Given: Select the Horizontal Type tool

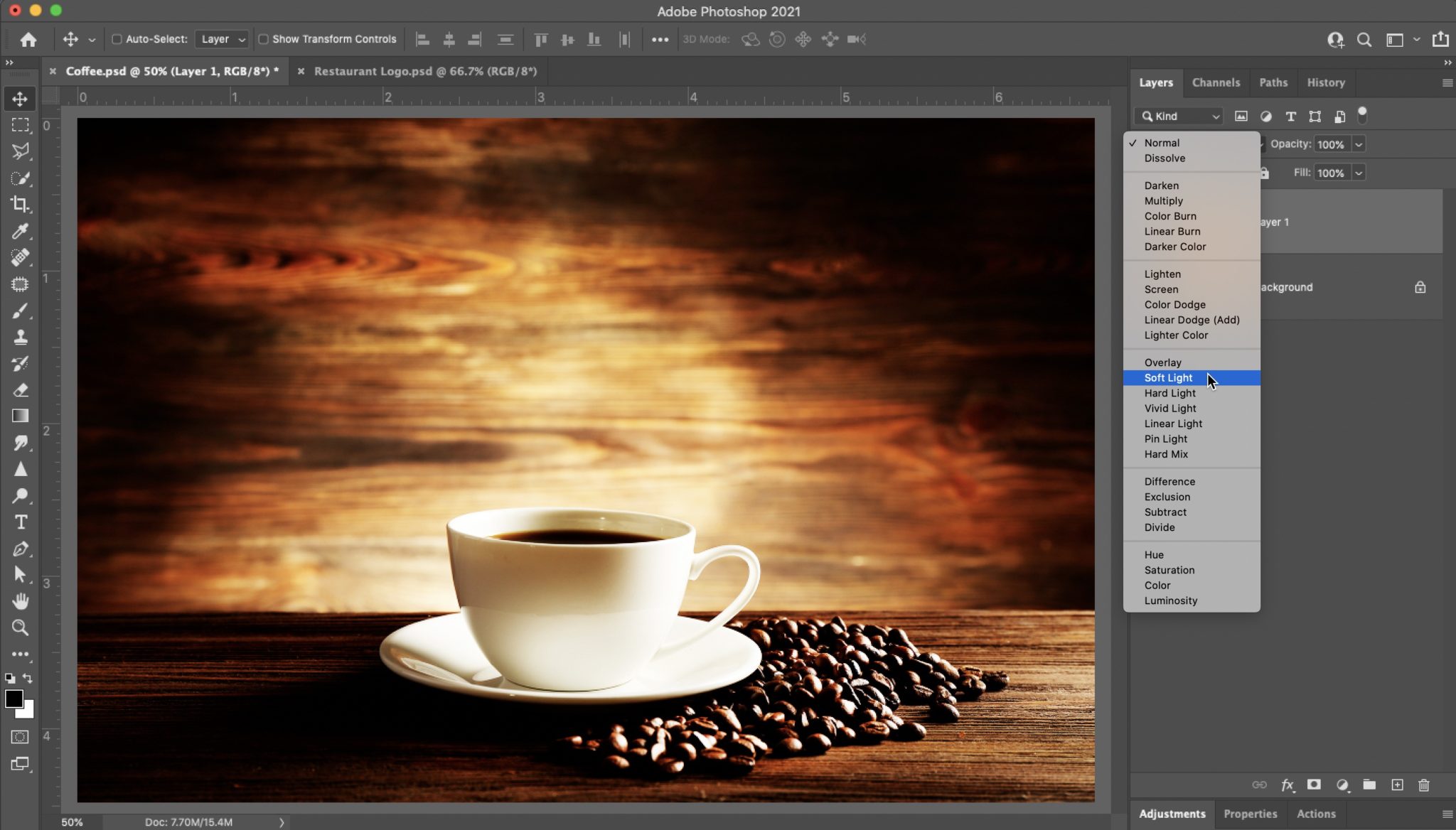Looking at the screenshot, I should (x=21, y=521).
